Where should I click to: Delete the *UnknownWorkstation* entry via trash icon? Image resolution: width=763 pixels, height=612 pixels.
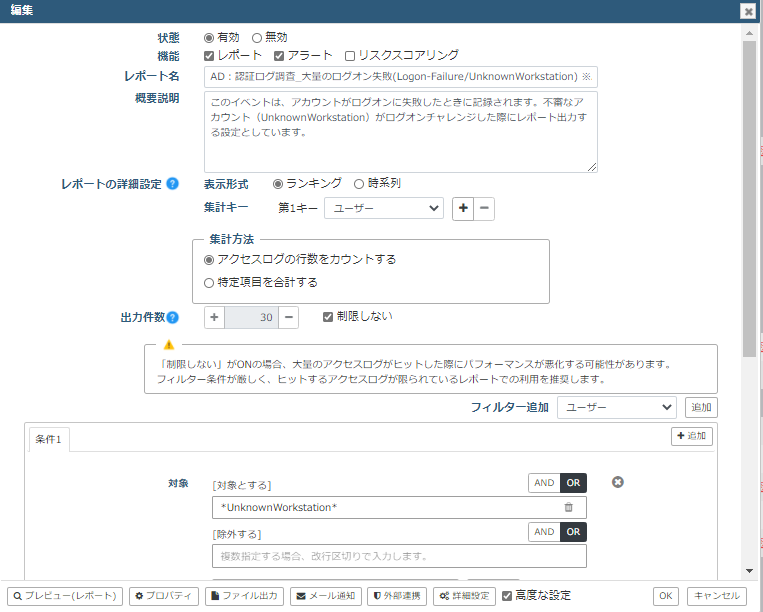569,508
